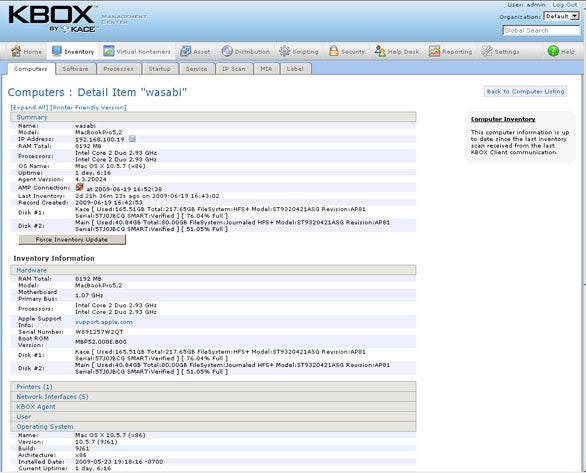Click the Inventory Information heading

(x=54, y=258)
